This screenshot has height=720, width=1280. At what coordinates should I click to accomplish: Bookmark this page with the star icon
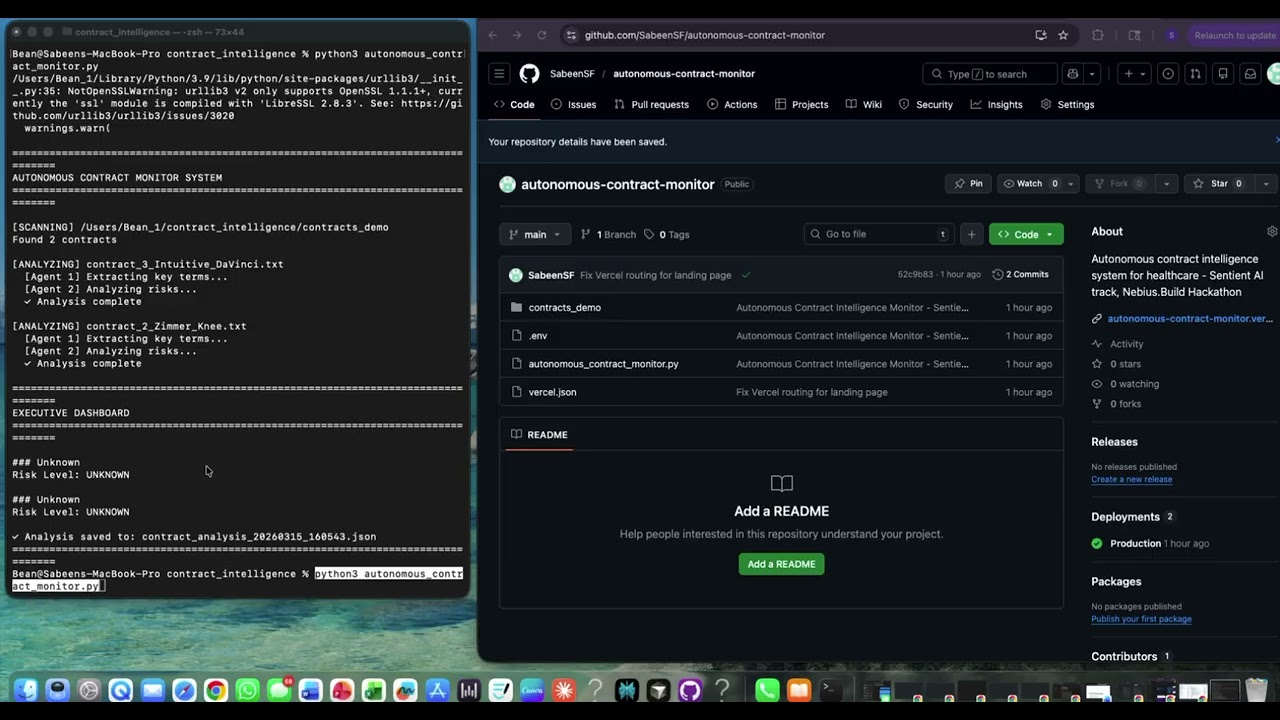tap(1063, 35)
